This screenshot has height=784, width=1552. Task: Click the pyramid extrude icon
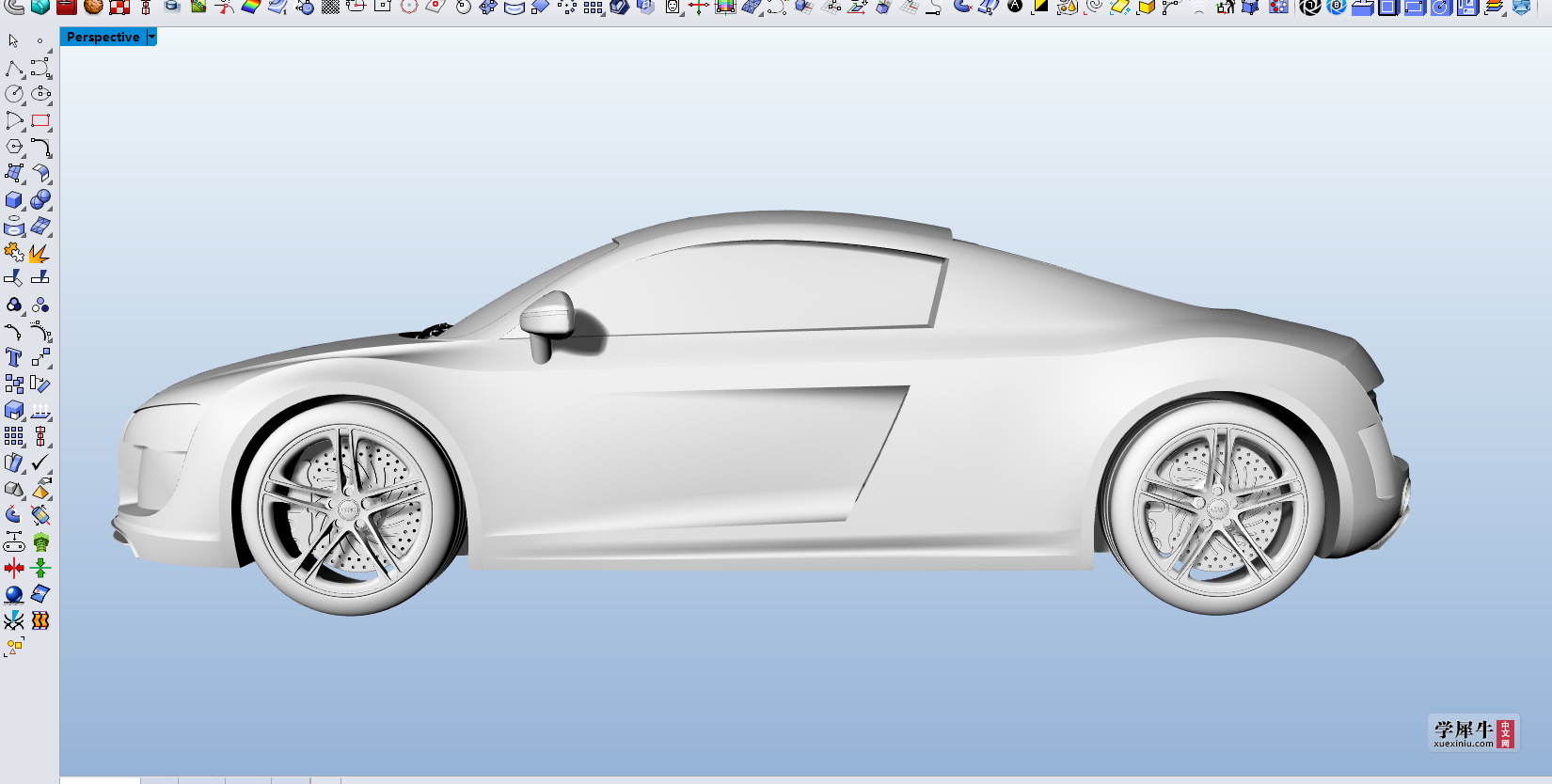click(40, 489)
